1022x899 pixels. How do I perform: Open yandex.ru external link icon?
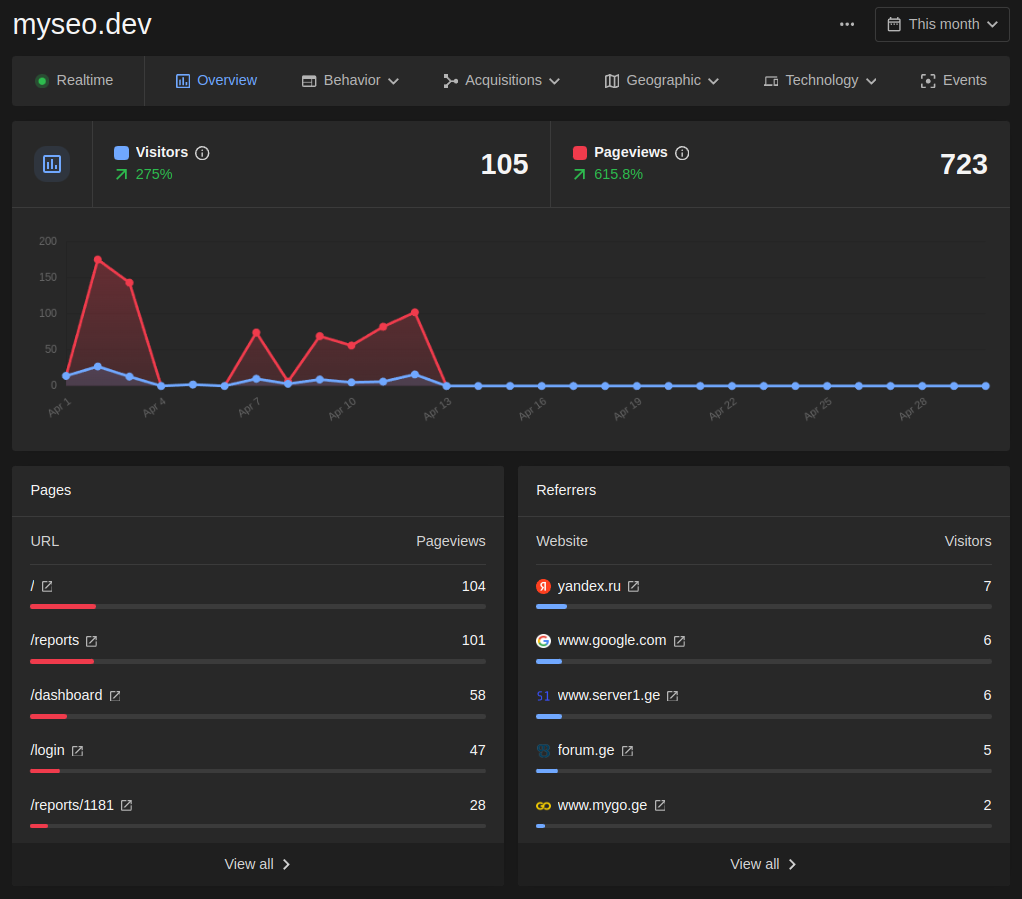pos(633,587)
